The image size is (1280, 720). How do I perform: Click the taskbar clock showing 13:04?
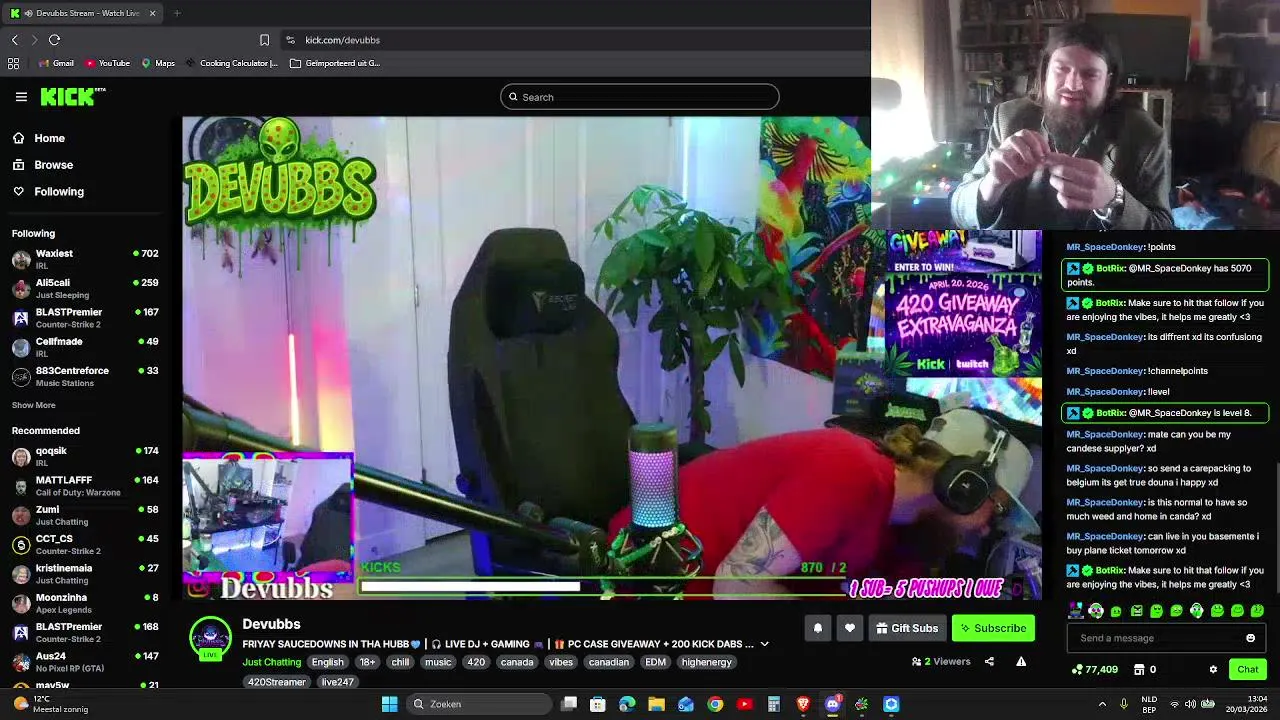point(1247,704)
